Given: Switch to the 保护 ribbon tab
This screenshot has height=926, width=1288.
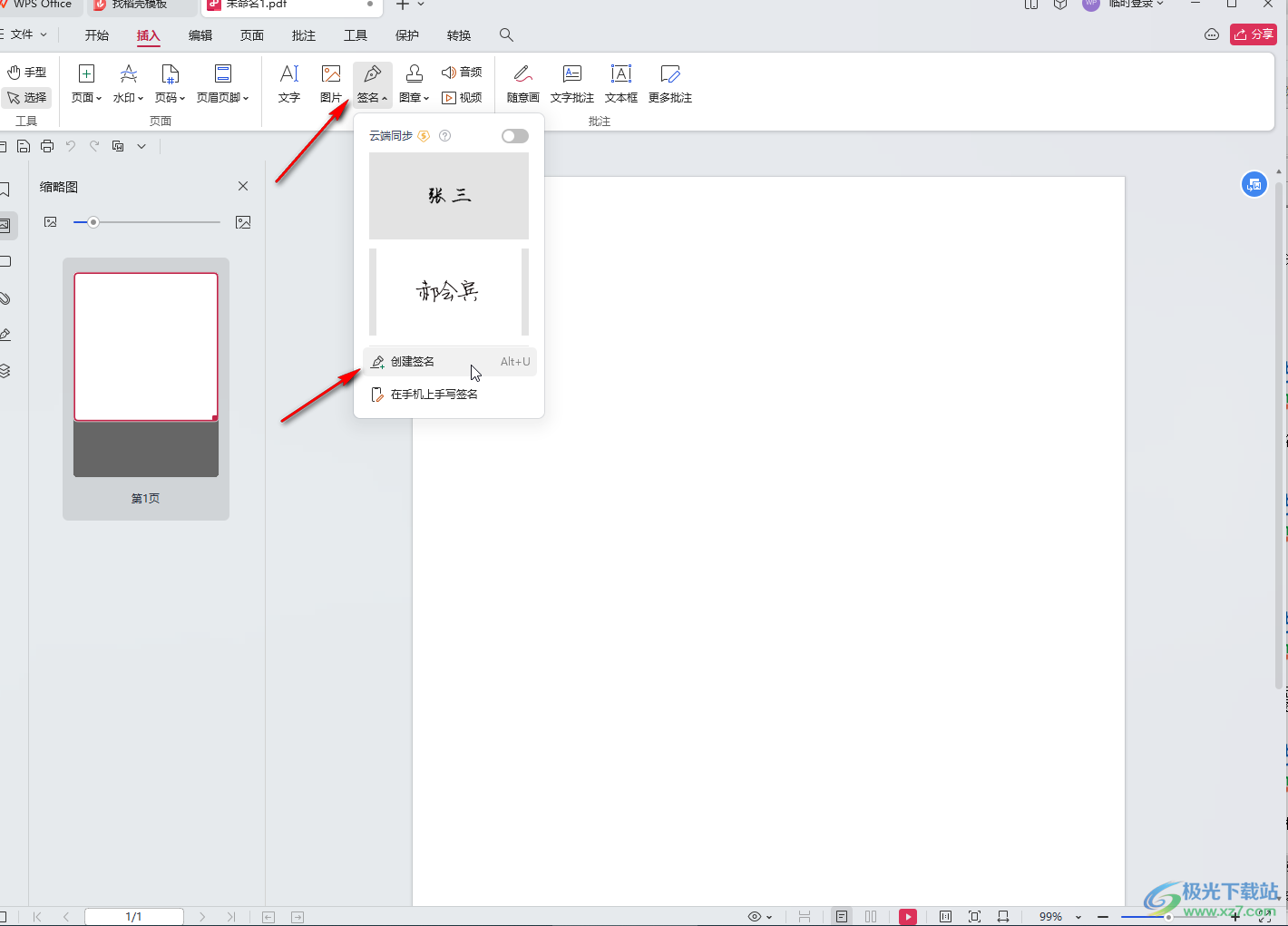Looking at the screenshot, I should click(x=407, y=35).
